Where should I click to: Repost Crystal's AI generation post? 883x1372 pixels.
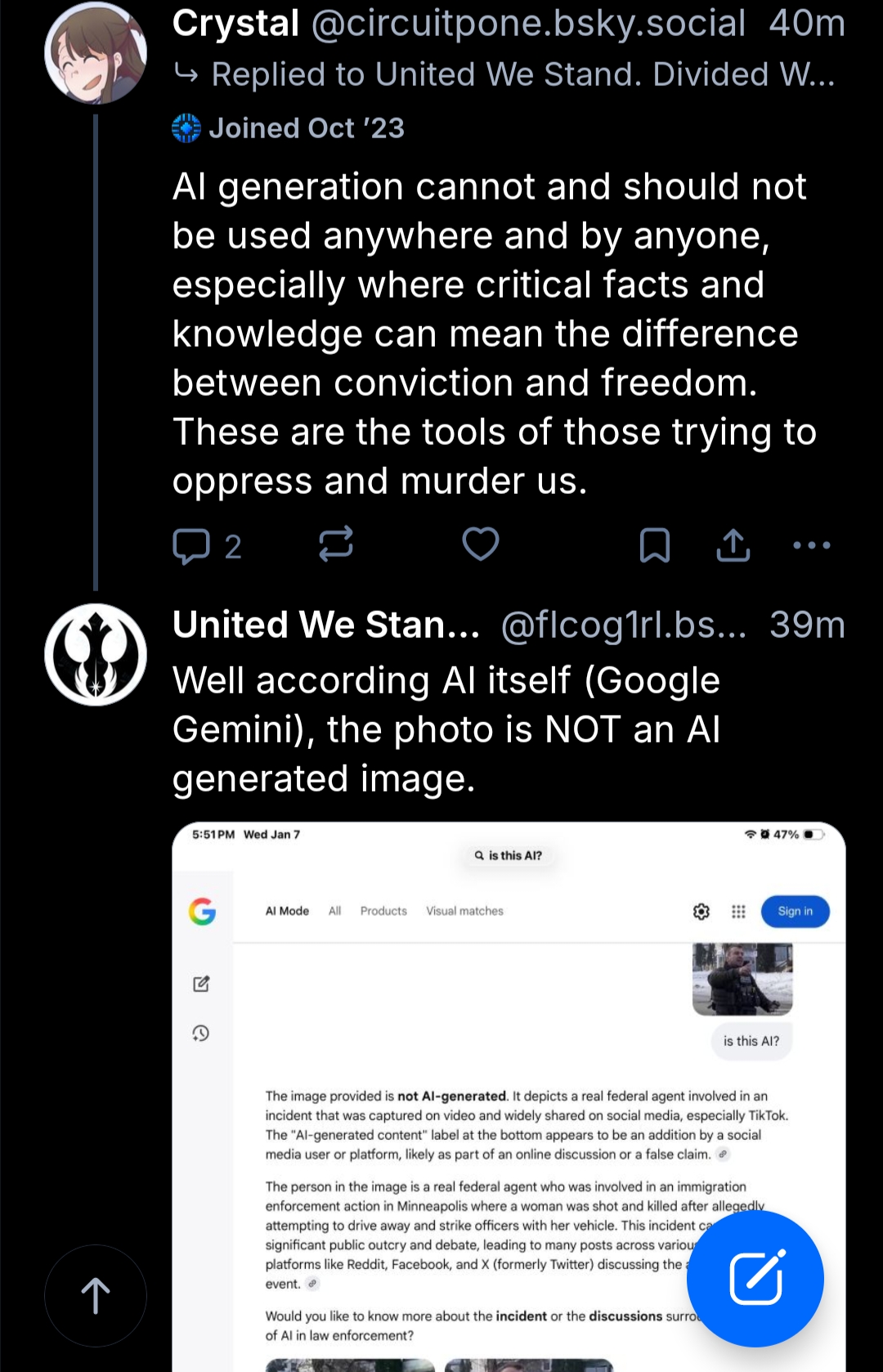click(x=336, y=545)
